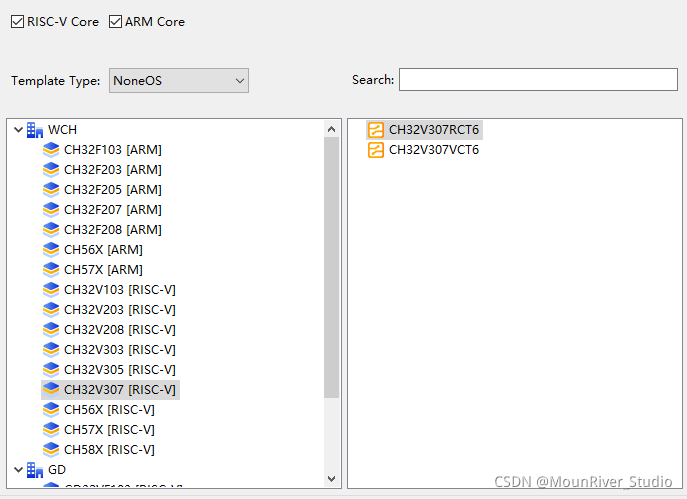Click the CH58X [RISC-V] series icon
Screen dimensions: 687x499
click(51, 449)
